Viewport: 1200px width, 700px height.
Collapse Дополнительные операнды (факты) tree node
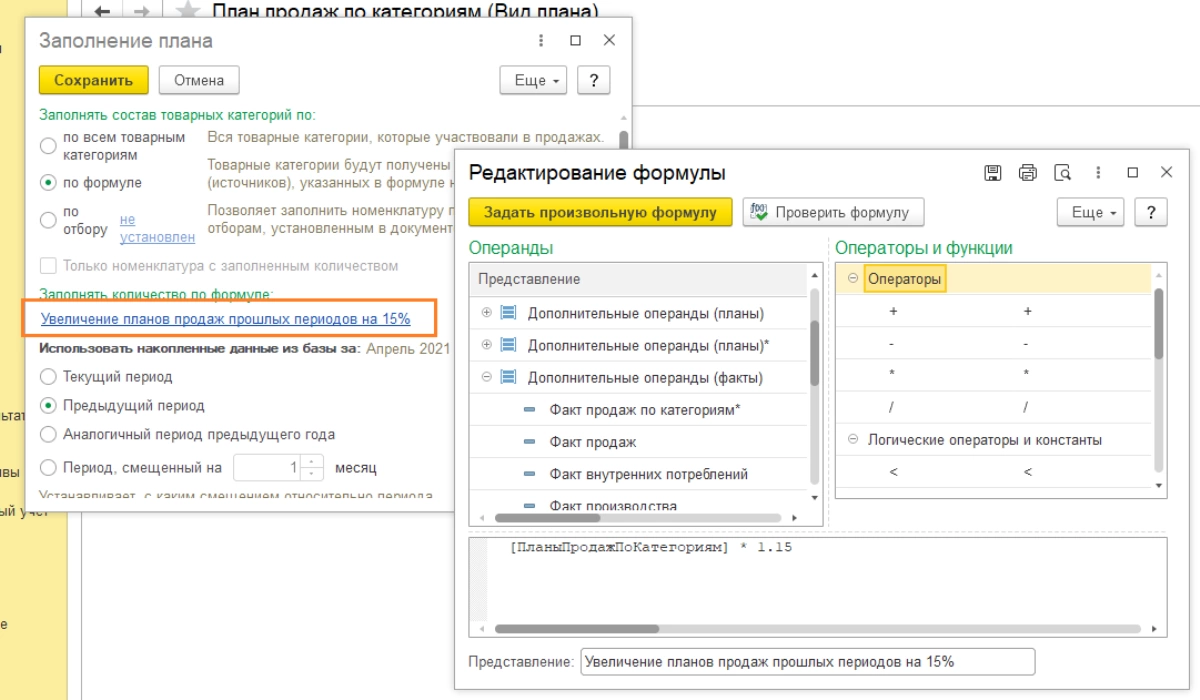(x=487, y=377)
